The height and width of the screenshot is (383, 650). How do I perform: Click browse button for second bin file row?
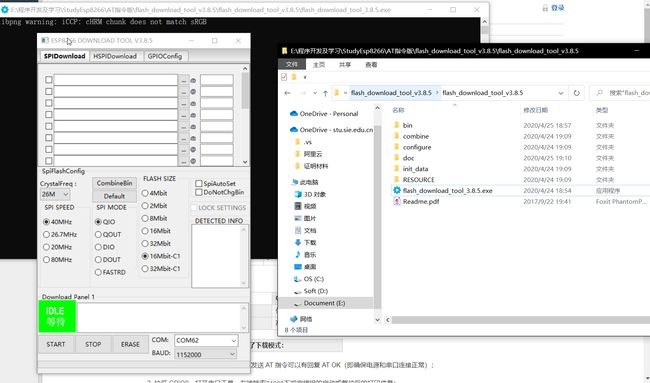[x=184, y=92]
